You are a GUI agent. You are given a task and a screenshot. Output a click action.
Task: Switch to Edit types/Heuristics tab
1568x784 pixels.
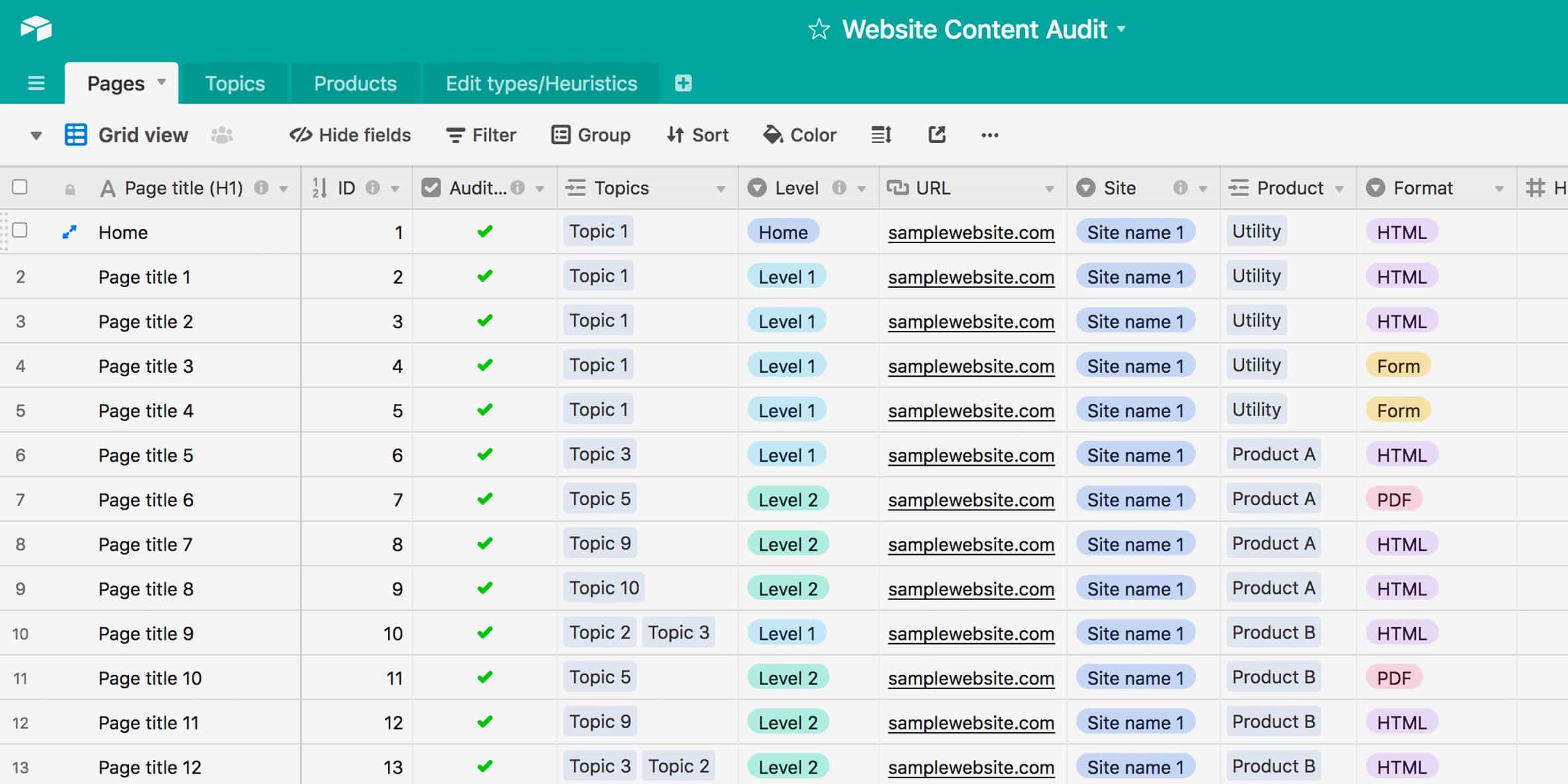[x=541, y=83]
